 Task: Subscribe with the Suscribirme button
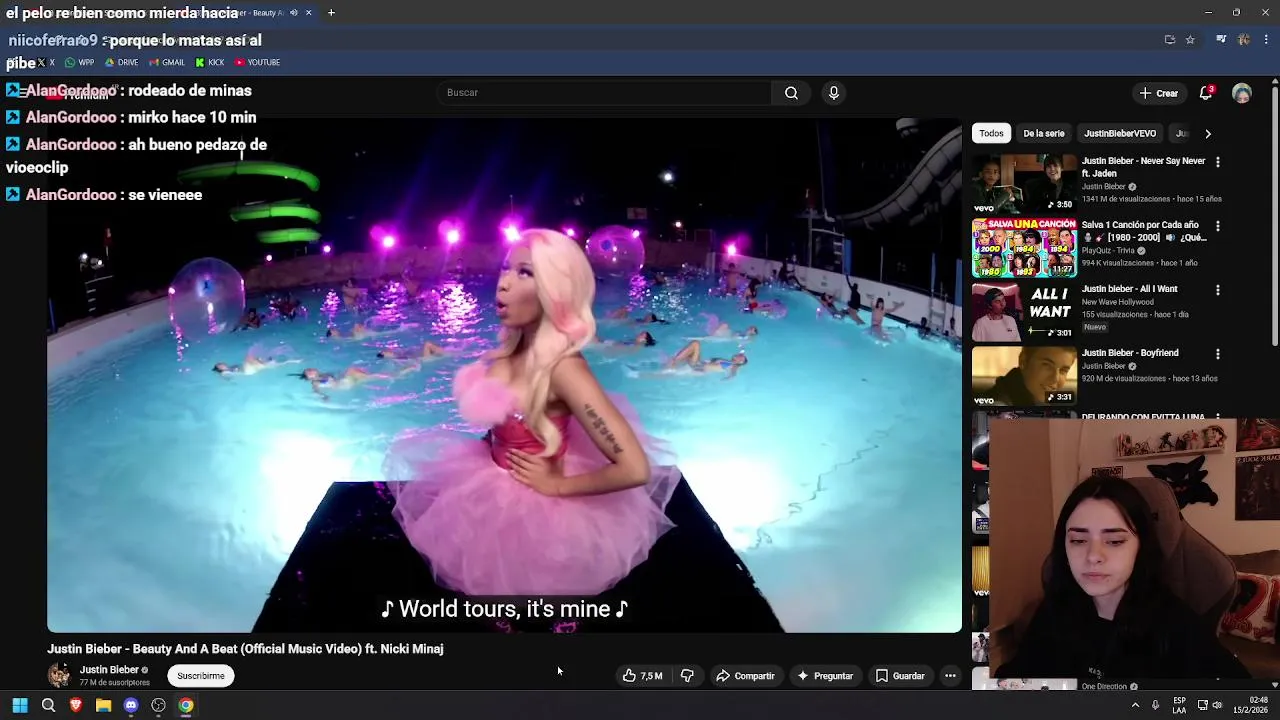[x=201, y=676]
